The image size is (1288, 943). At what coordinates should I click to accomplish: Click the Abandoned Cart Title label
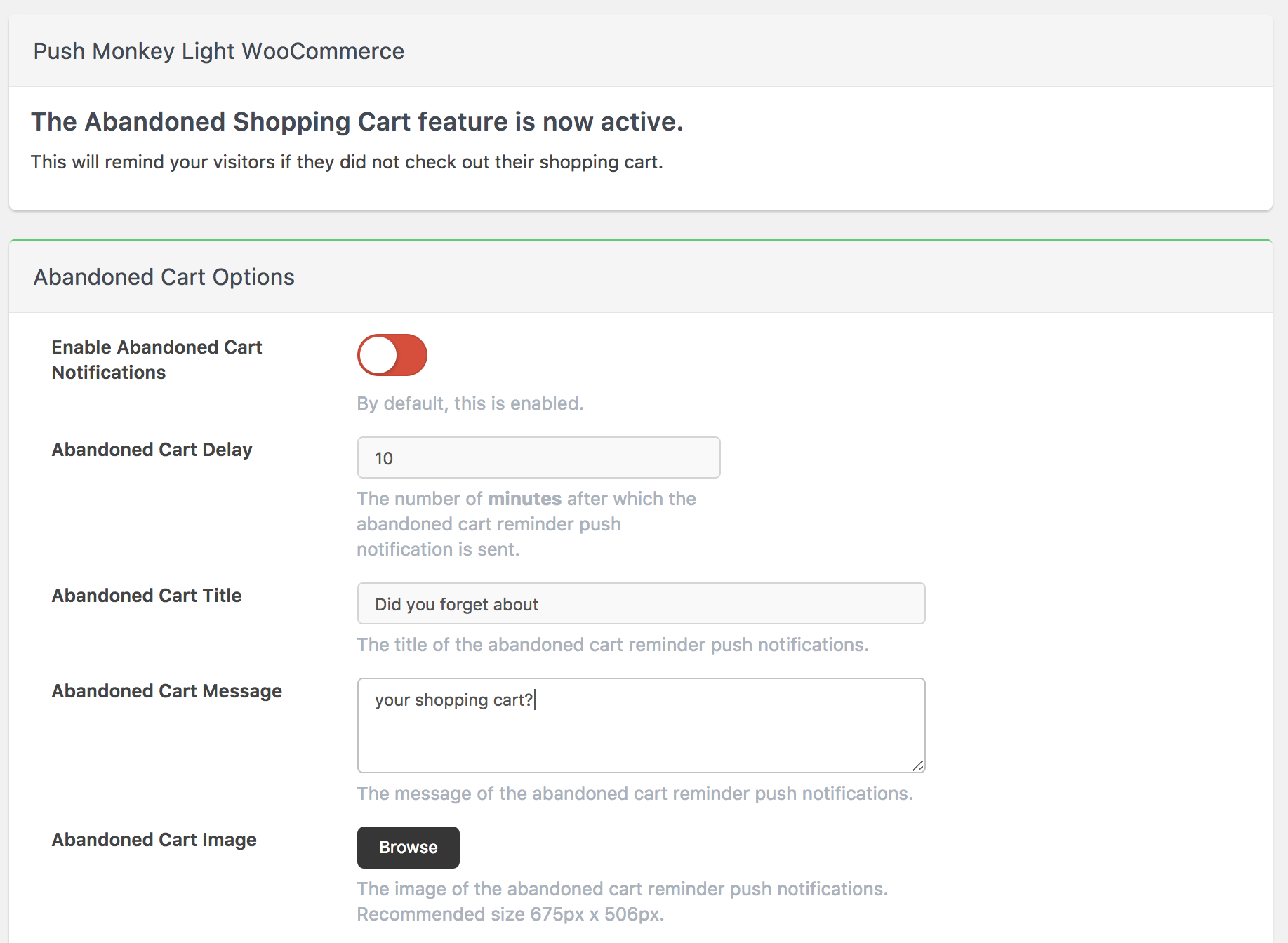click(147, 596)
